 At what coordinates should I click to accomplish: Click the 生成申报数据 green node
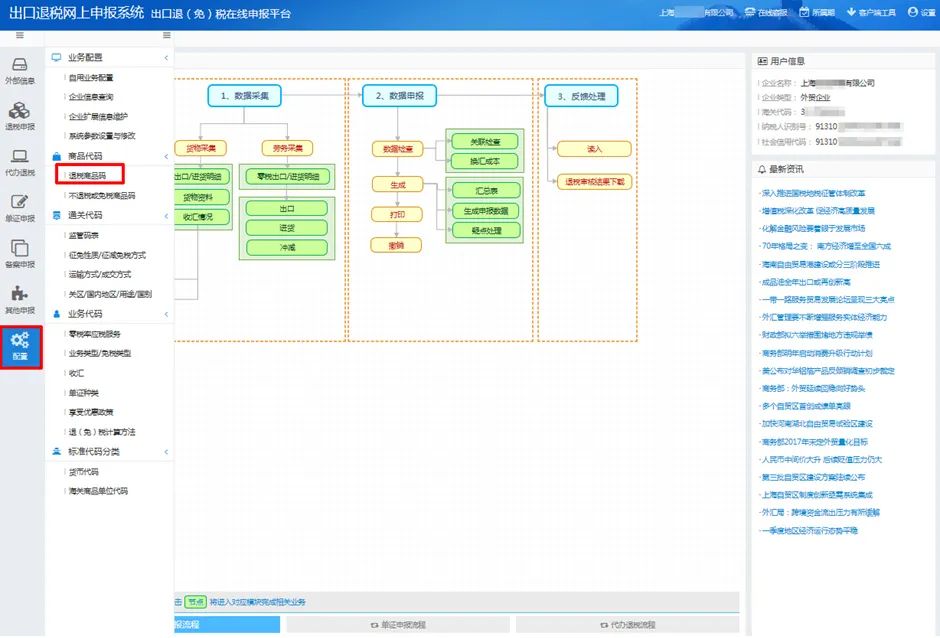[x=486, y=211]
